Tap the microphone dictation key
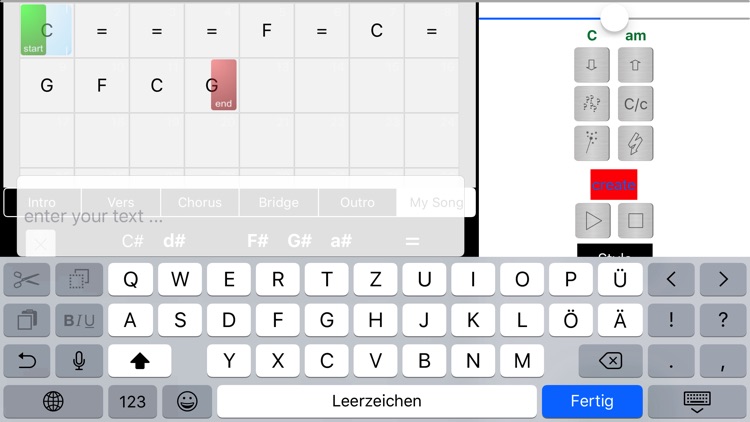The width and height of the screenshot is (750, 422). click(x=79, y=361)
